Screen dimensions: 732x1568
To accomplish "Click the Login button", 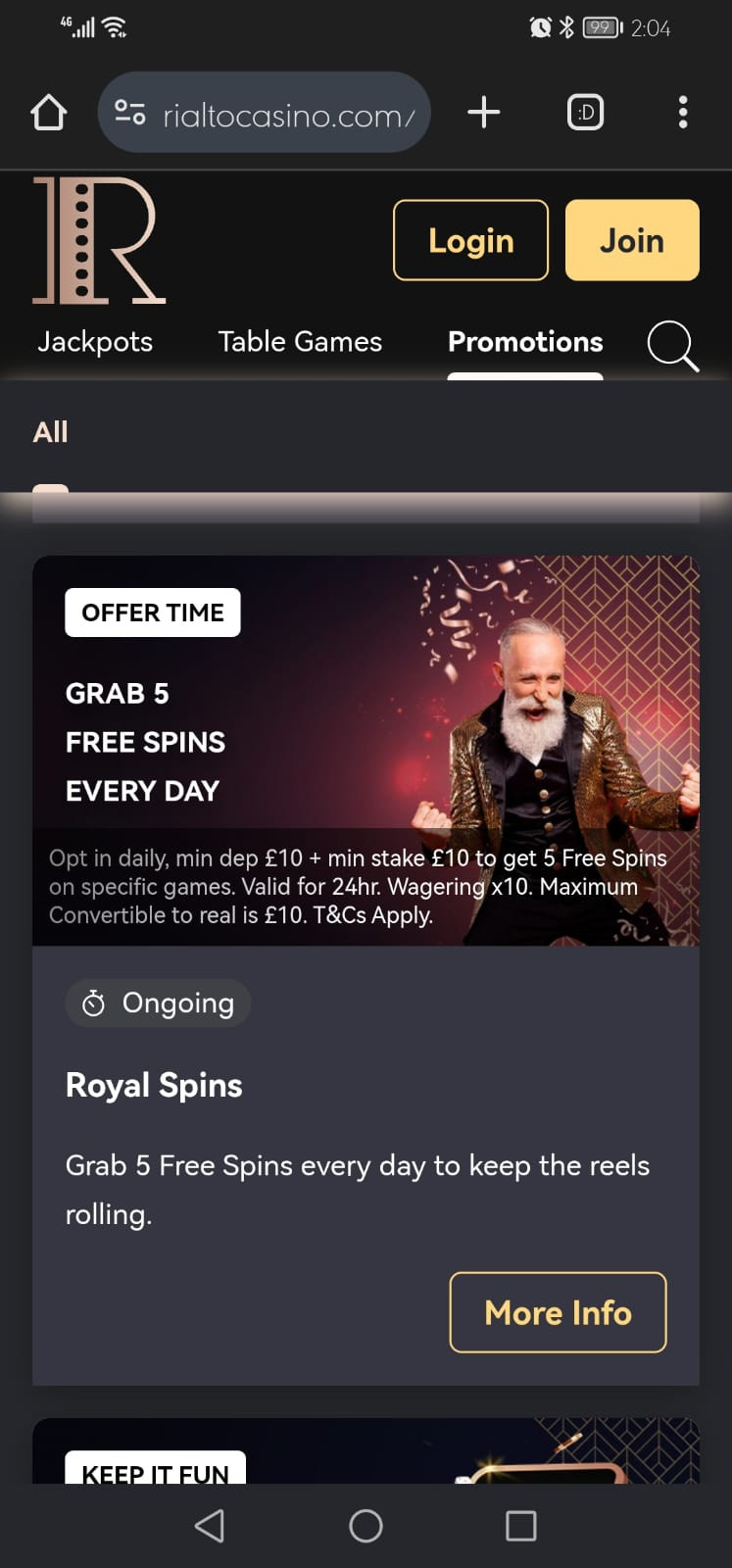I will point(470,240).
